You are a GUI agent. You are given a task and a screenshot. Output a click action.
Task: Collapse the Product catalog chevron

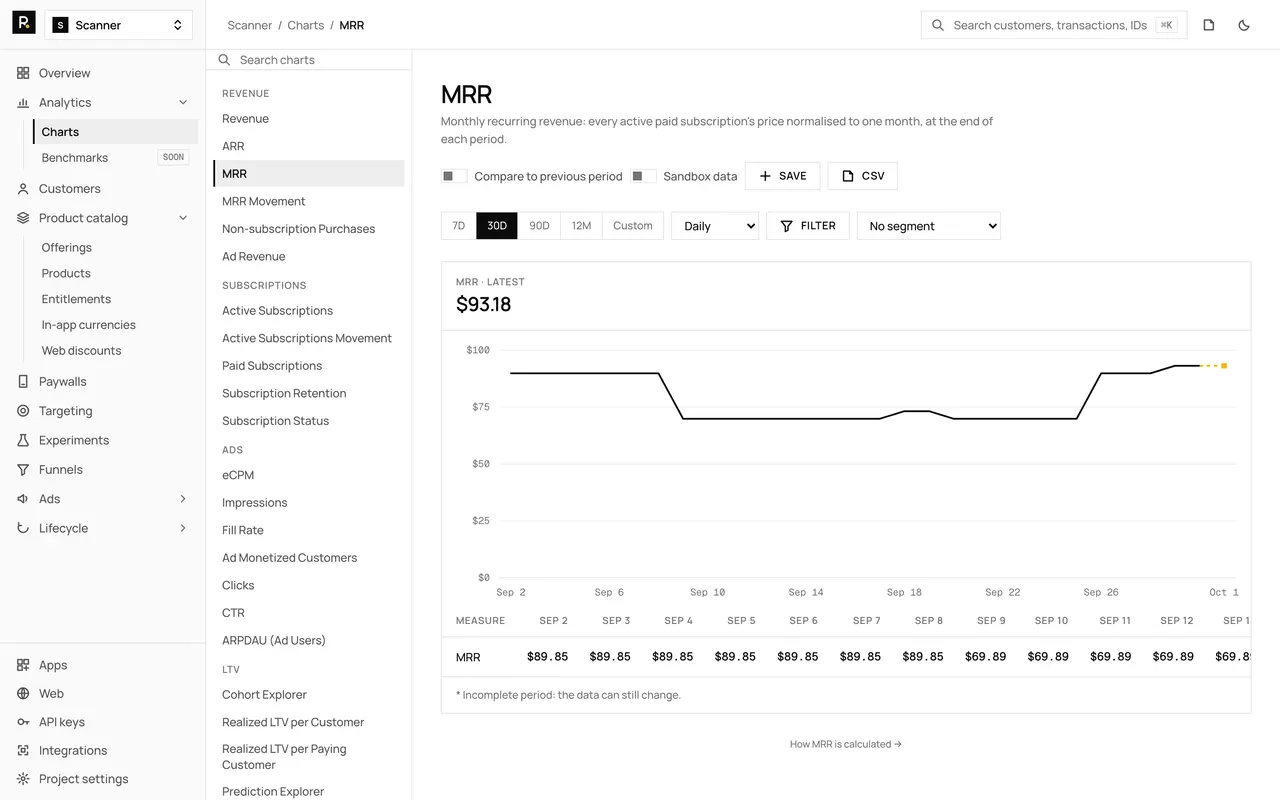point(183,218)
